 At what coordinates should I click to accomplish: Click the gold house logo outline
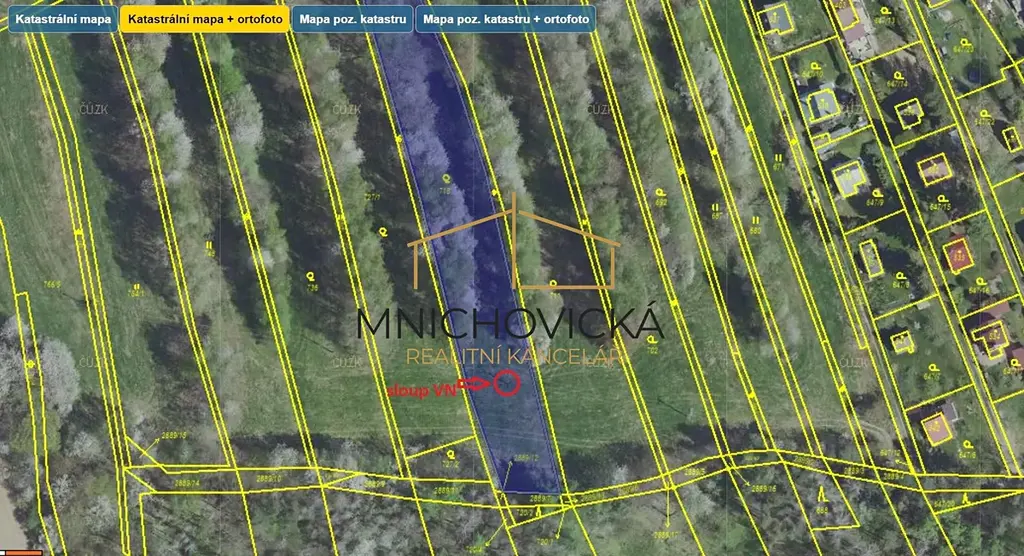514,240
